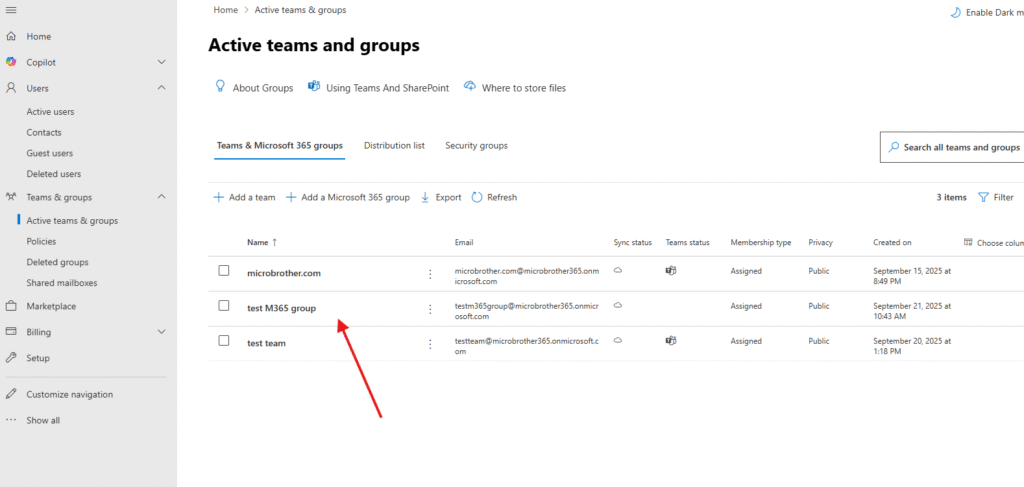Click the Export download icon
Image resolution: width=1024 pixels, height=487 pixels.
tap(425, 198)
